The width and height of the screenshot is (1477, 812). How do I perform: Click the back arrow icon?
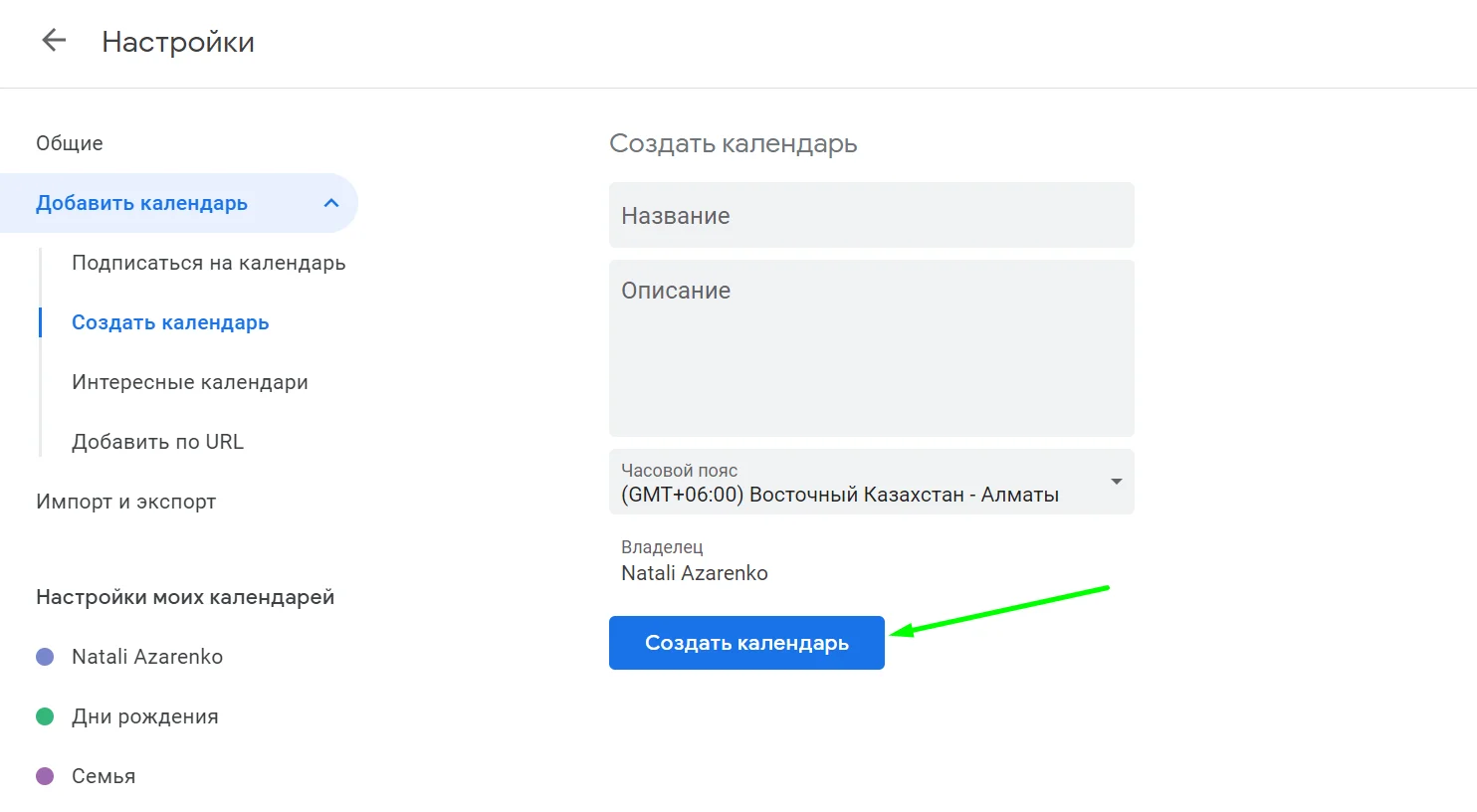click(x=54, y=41)
